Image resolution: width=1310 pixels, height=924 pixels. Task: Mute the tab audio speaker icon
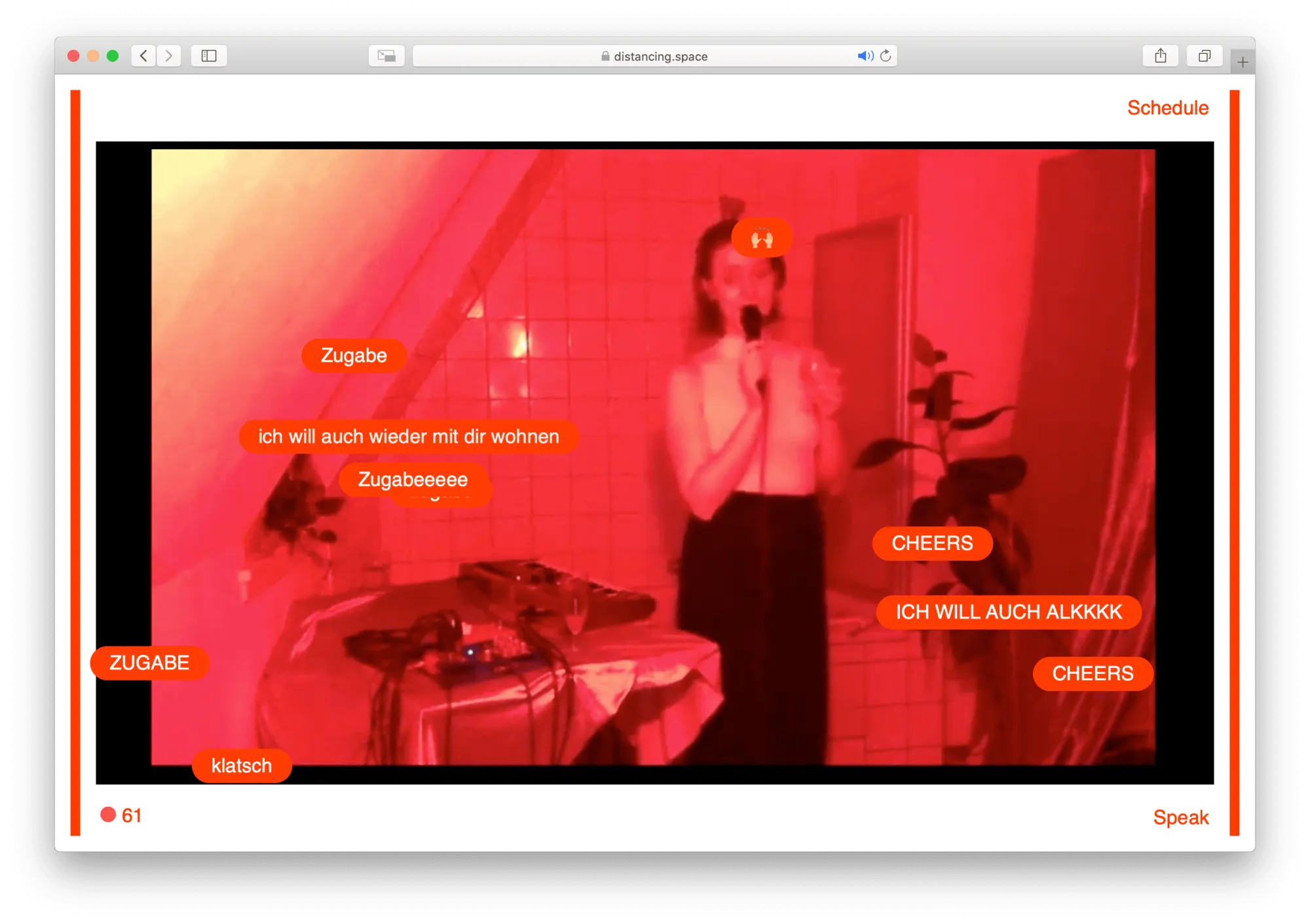click(x=865, y=56)
